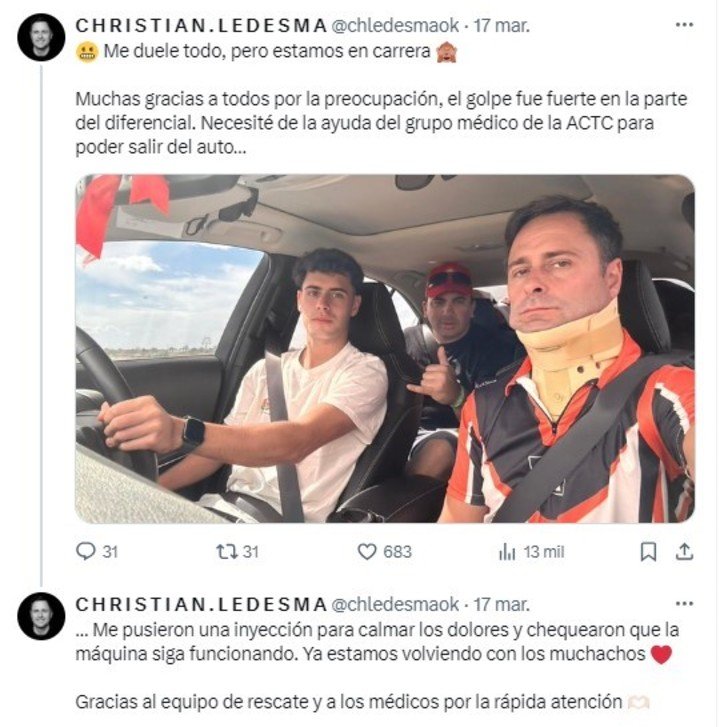This screenshot has width=720, height=727.
Task: Open the profile avatar of the first tweet
Action: [x=41, y=37]
